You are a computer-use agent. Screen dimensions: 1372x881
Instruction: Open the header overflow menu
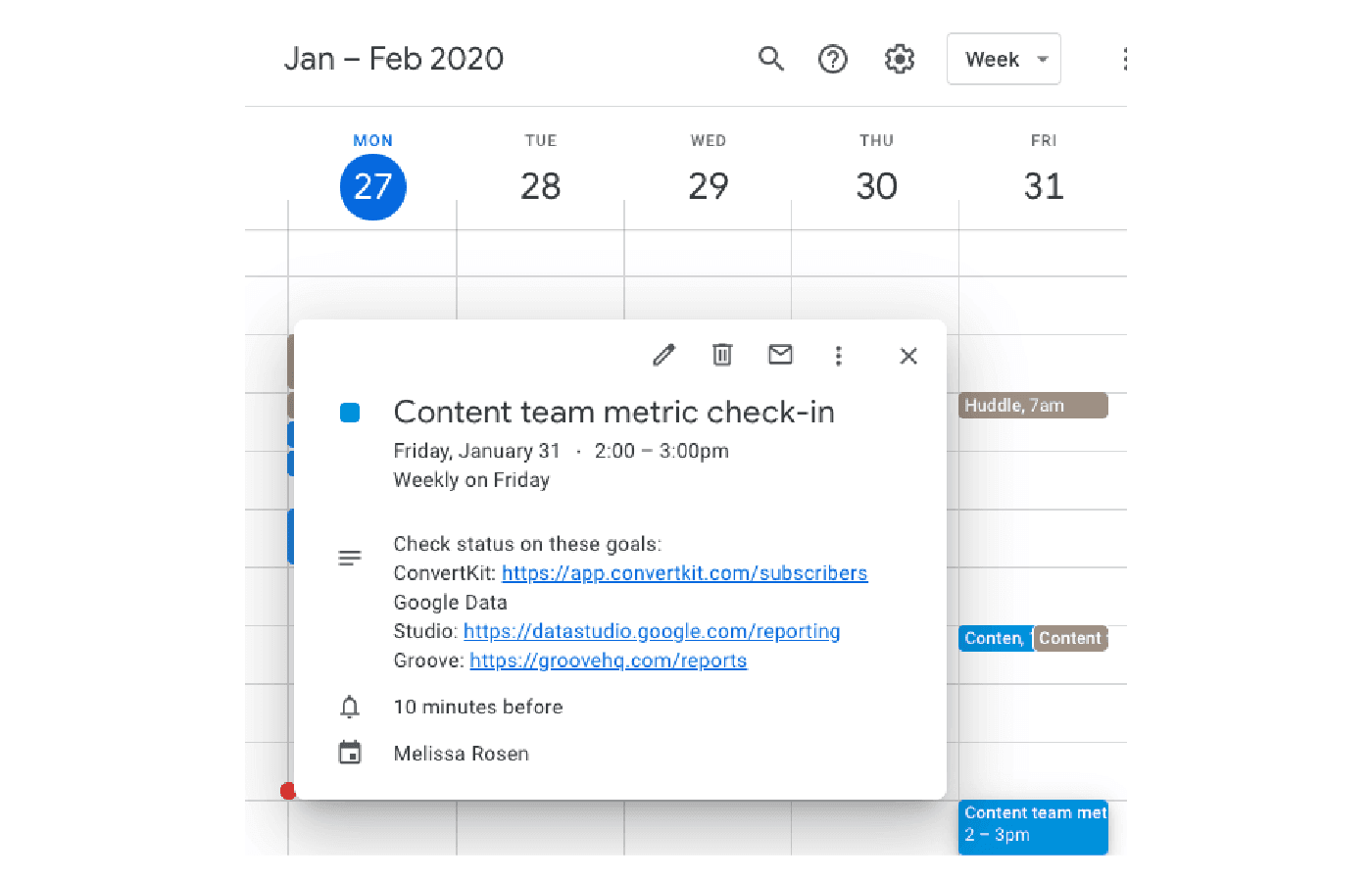pyautogui.click(x=1125, y=59)
